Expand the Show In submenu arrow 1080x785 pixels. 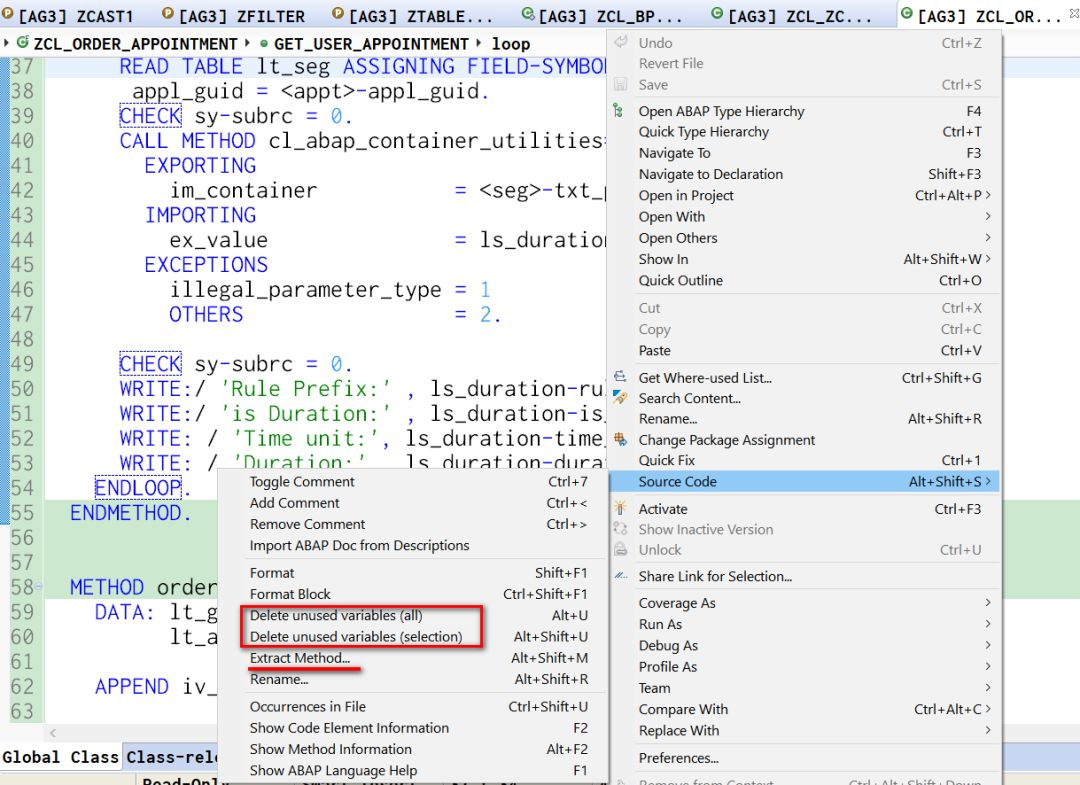988,259
